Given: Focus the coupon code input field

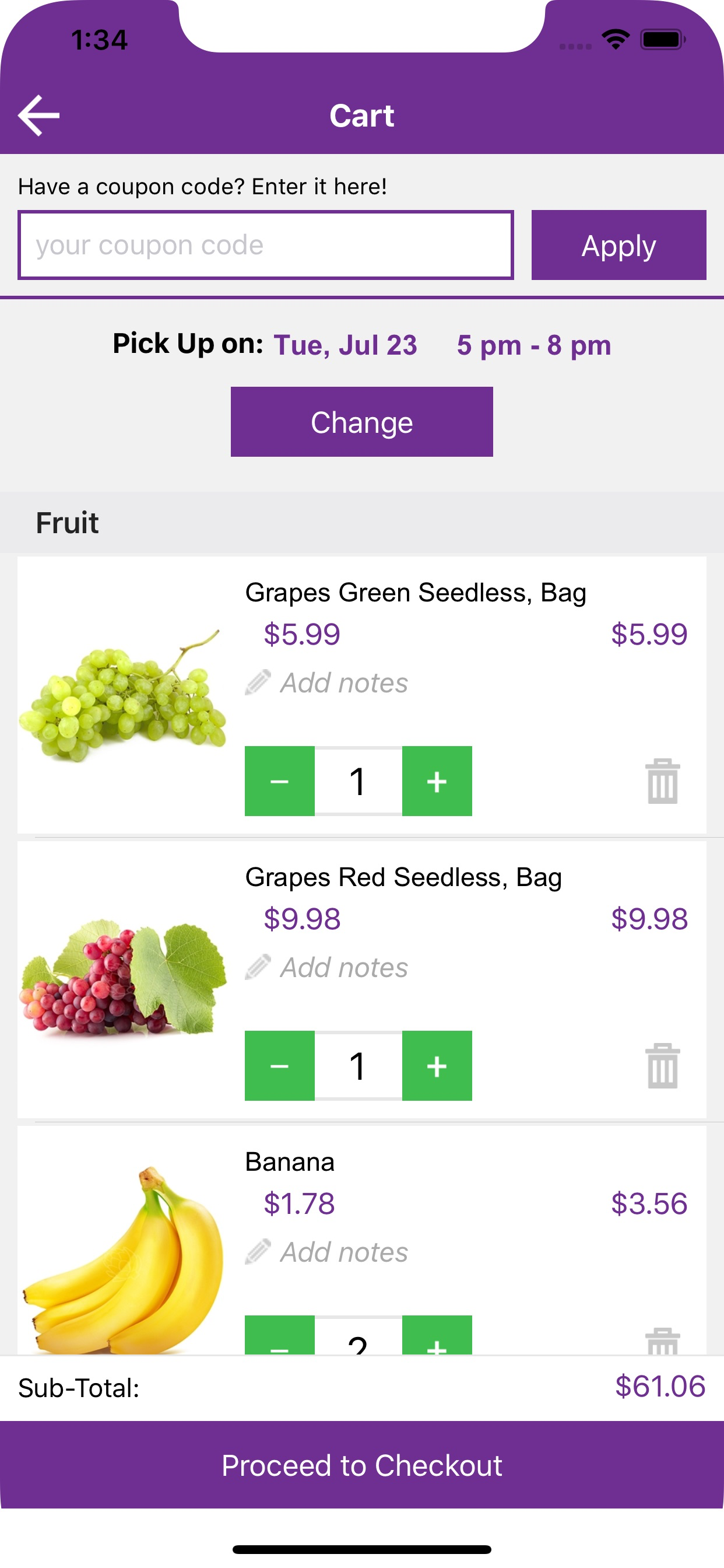Looking at the screenshot, I should pyautogui.click(x=266, y=246).
